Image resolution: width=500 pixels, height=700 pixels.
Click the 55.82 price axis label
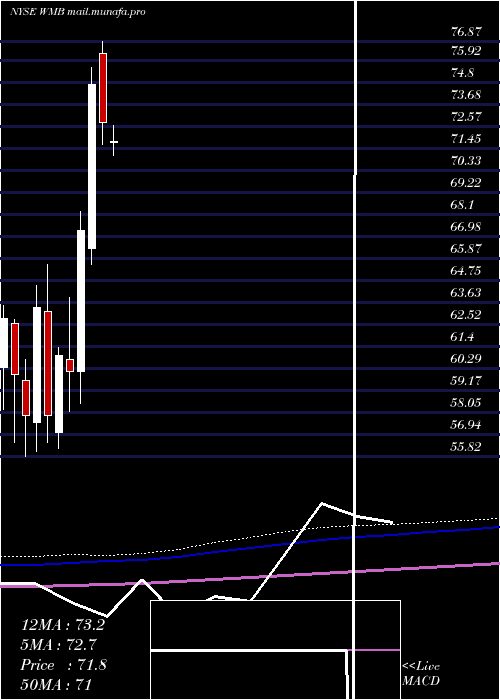pos(466,446)
